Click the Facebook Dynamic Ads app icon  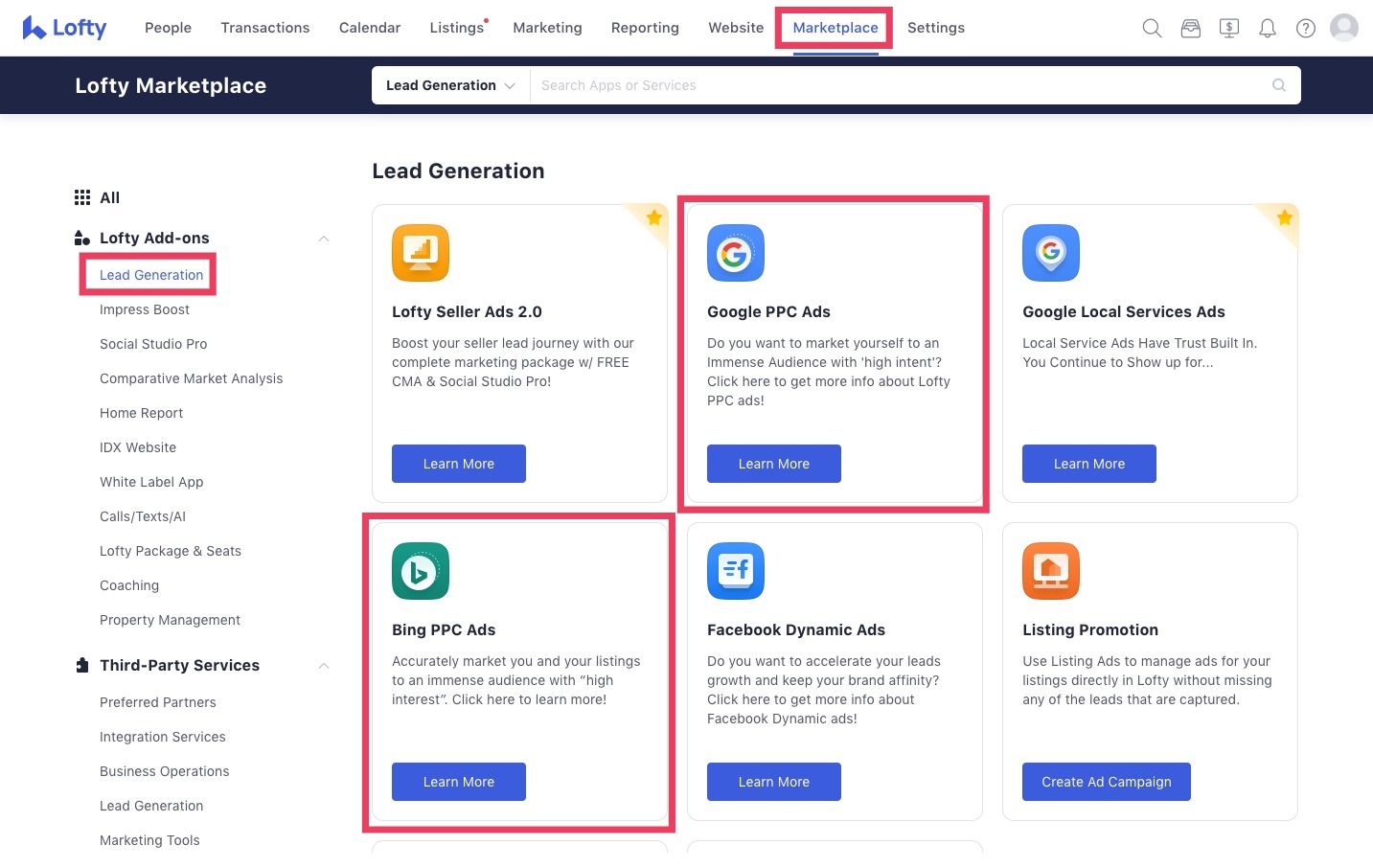(x=736, y=571)
